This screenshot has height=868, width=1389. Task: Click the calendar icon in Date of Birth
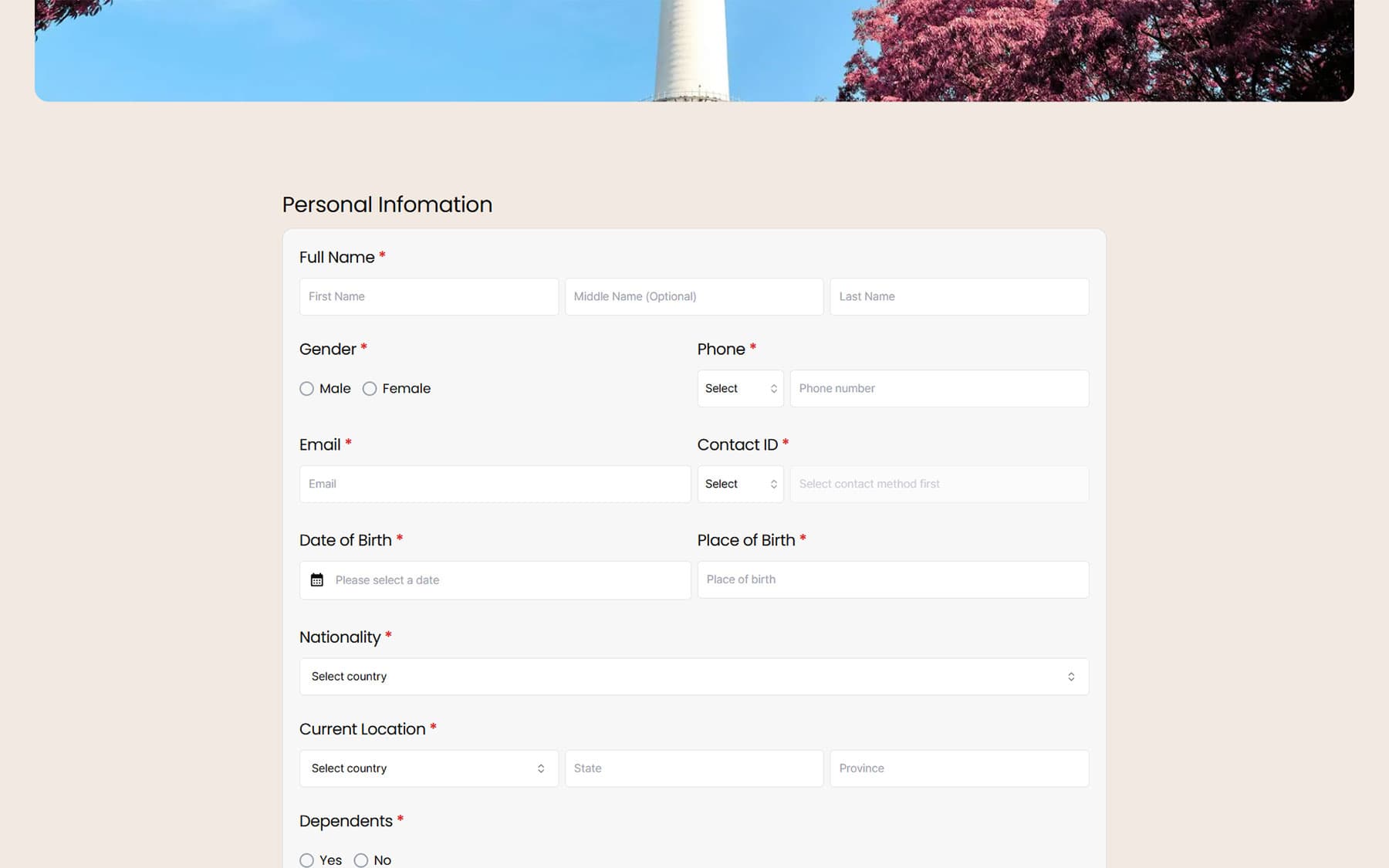[316, 580]
